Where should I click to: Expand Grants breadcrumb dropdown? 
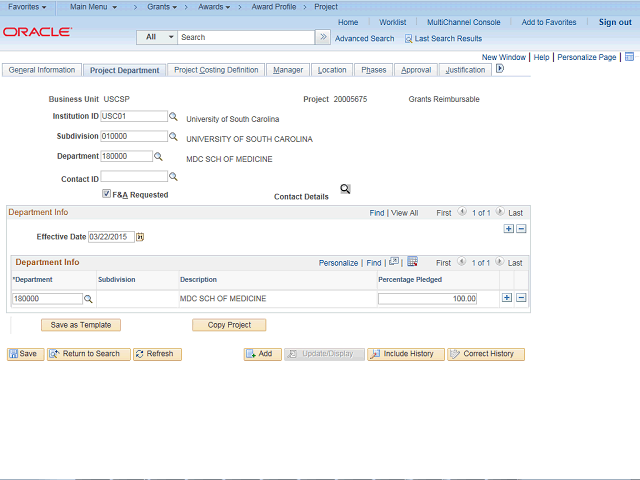tap(162, 7)
